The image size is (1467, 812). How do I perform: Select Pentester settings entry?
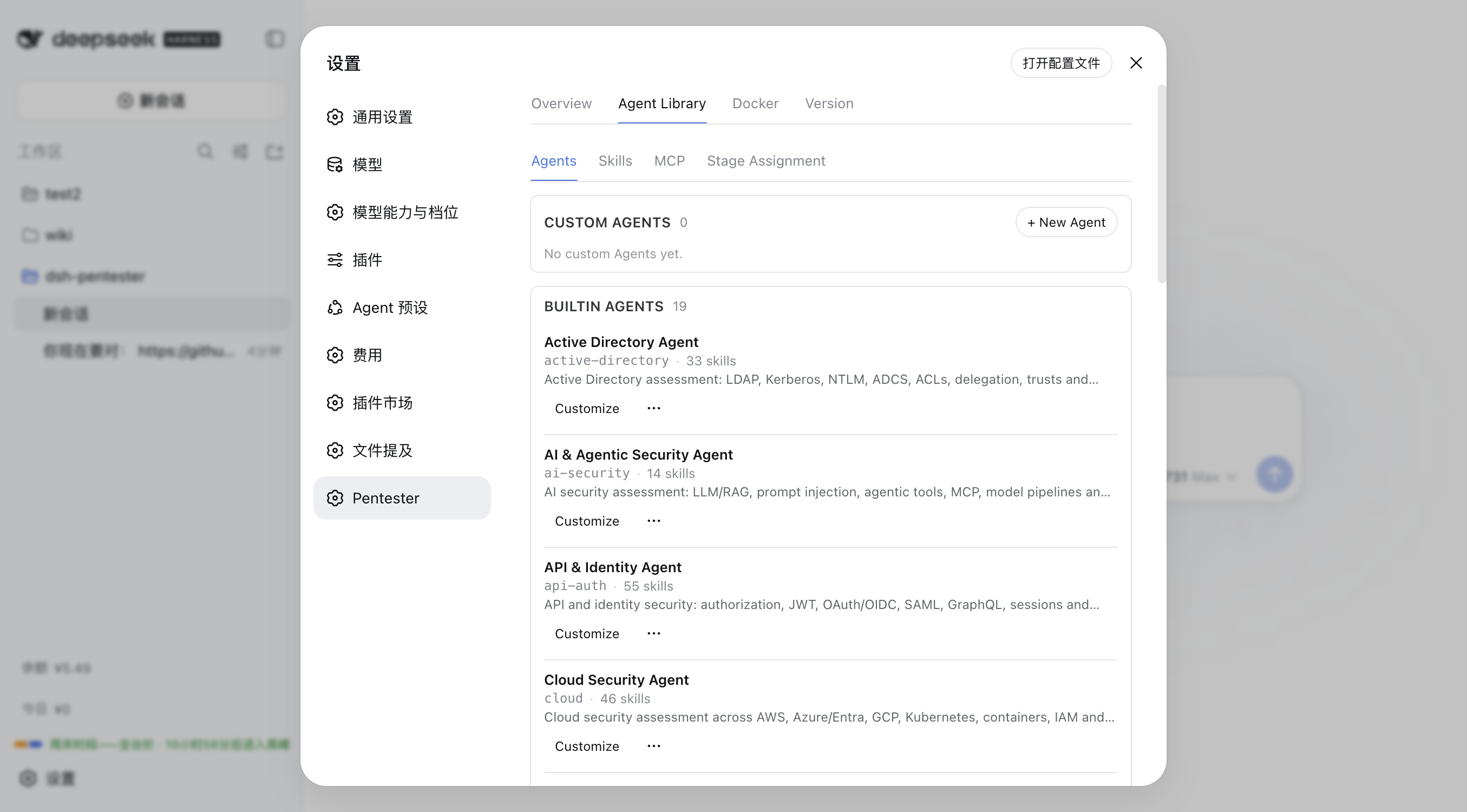(x=402, y=497)
